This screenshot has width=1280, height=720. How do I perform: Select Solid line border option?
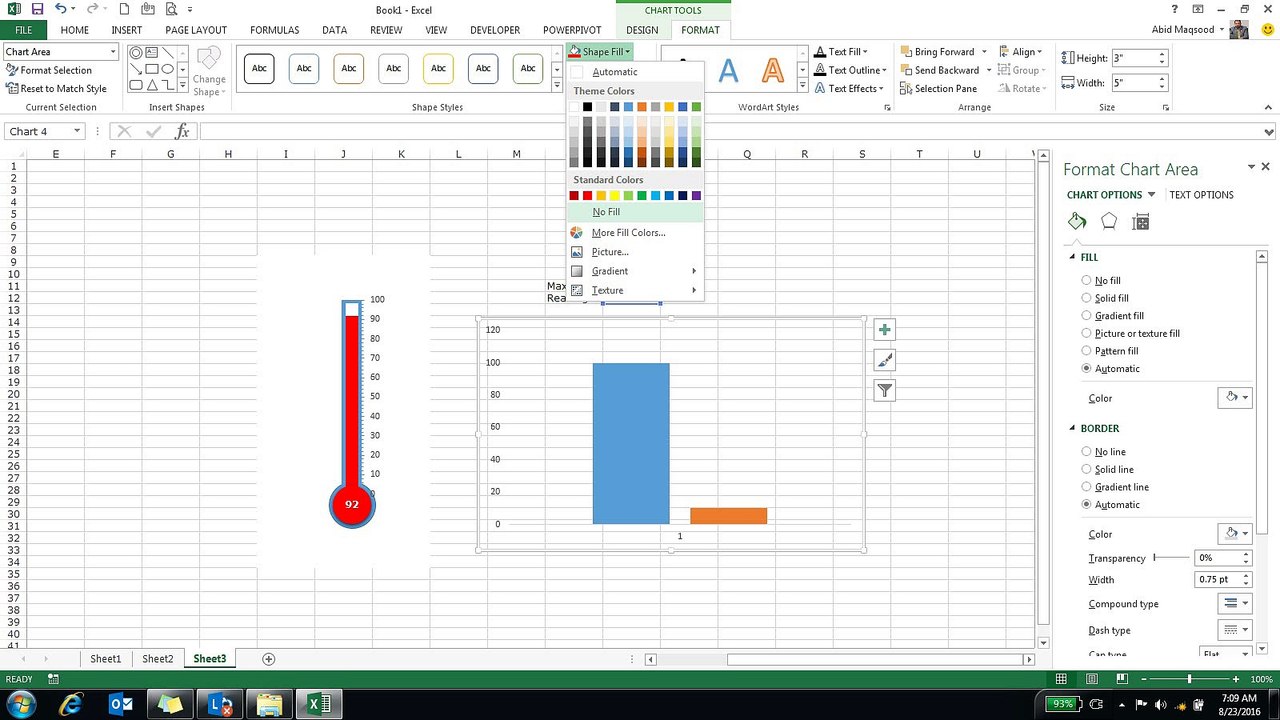pos(1086,469)
